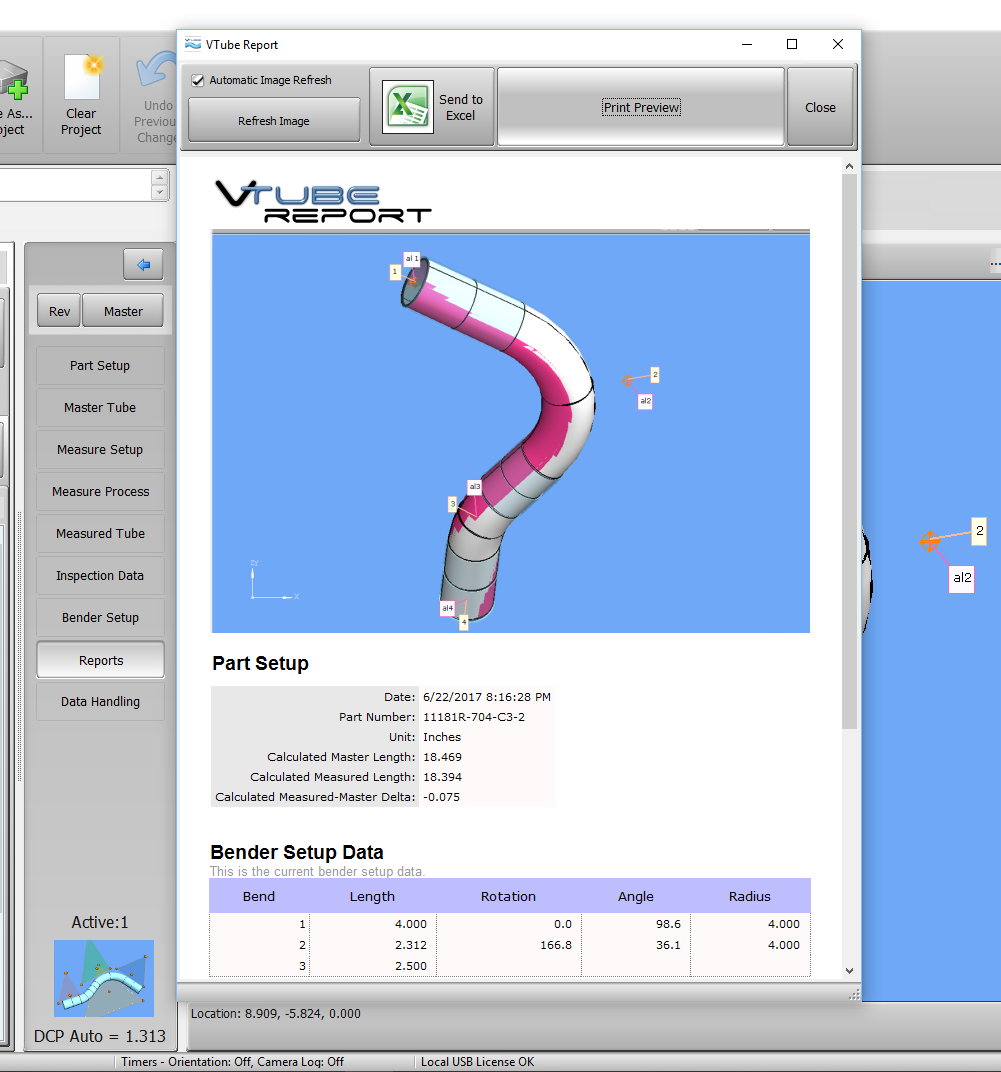Click the orange arrow marker labeled 2
The width and height of the screenshot is (1001, 1072).
(930, 541)
